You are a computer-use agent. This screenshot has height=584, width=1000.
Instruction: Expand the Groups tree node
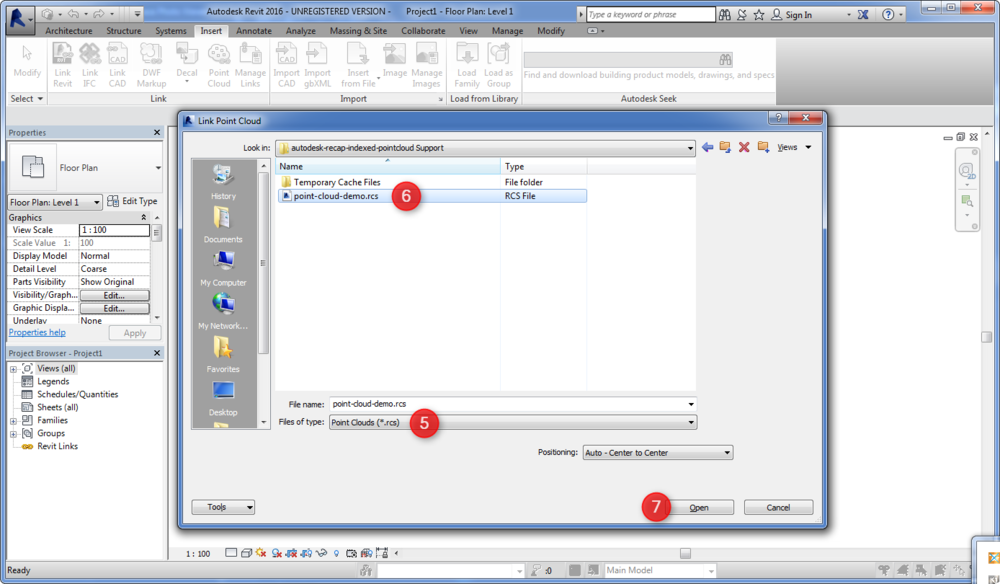[13, 434]
